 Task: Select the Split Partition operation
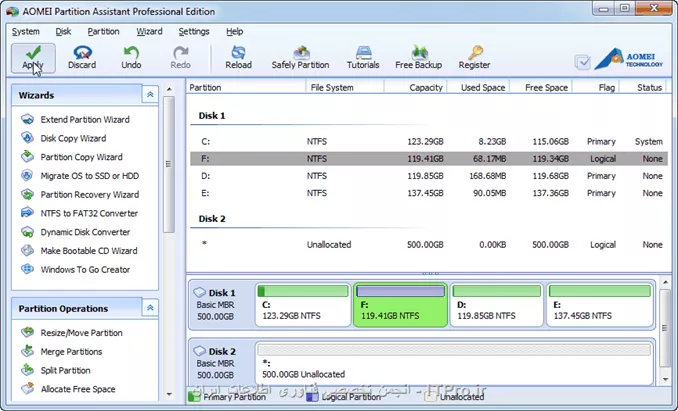65,370
